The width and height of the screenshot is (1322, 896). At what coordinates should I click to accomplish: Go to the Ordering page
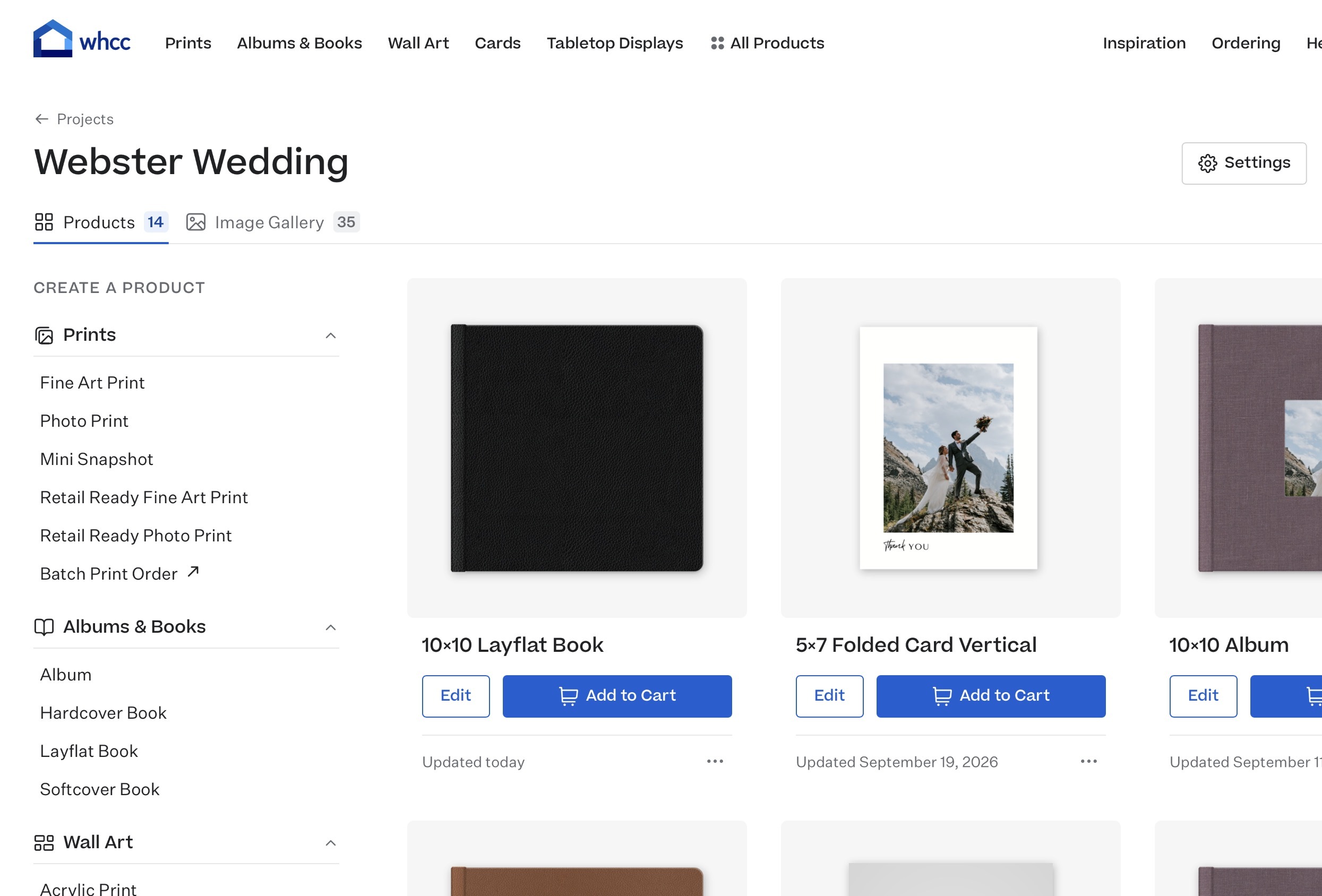[x=1246, y=43]
